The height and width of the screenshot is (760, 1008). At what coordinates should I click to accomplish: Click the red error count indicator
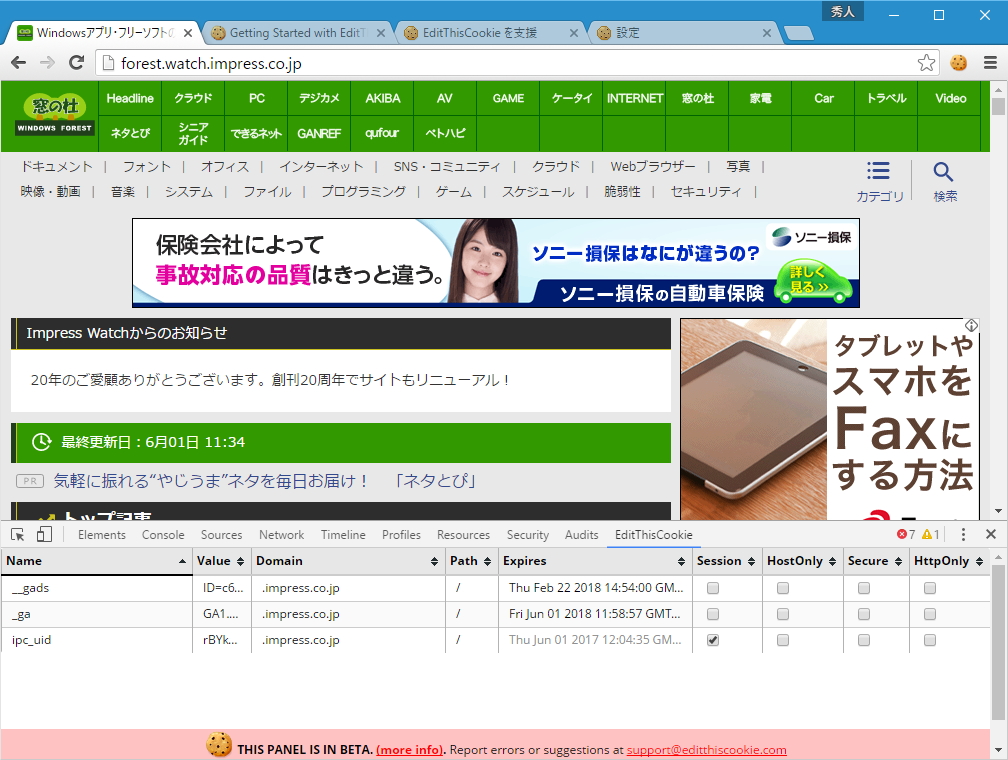click(x=906, y=534)
